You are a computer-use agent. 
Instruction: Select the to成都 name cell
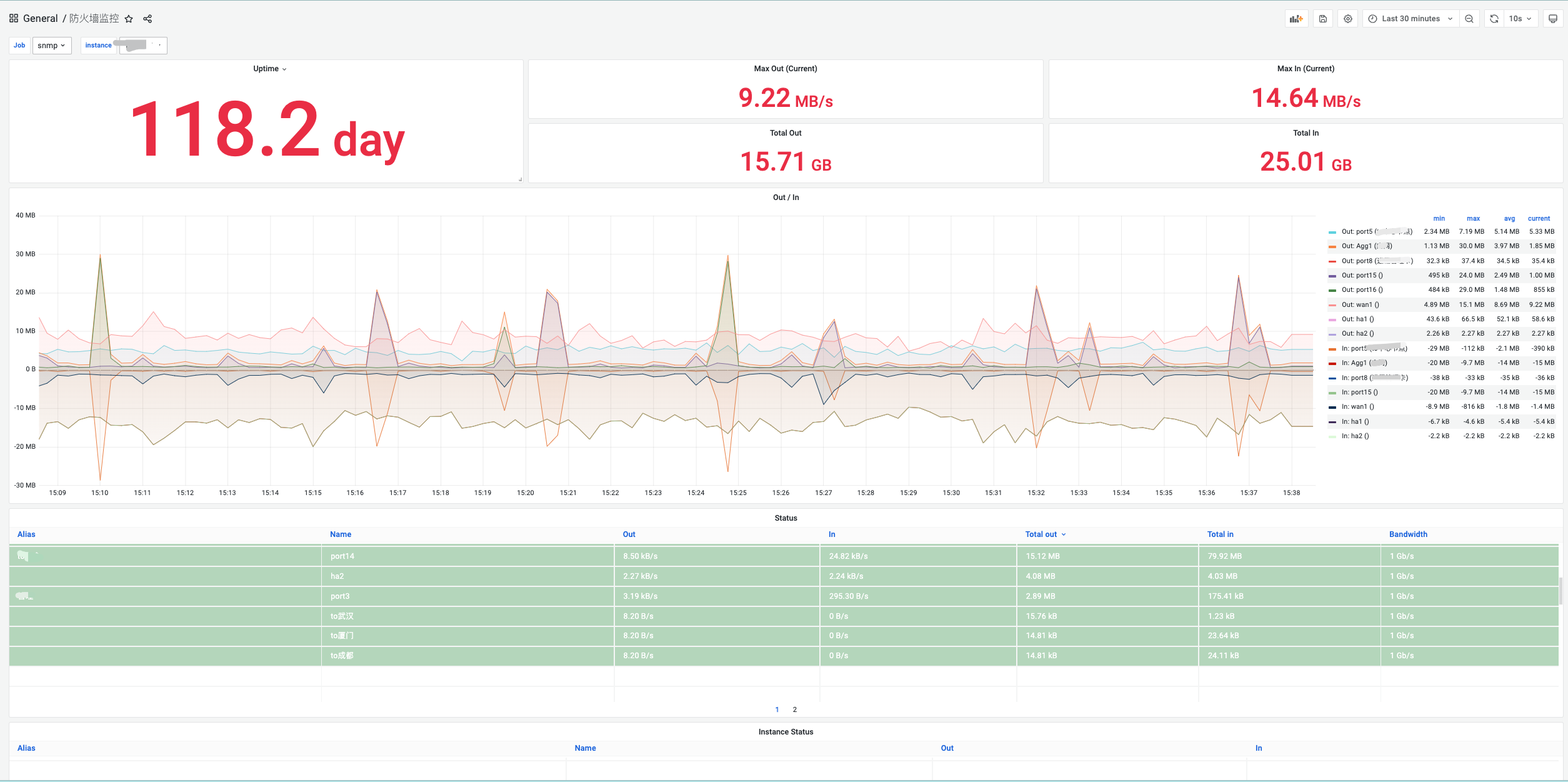[x=467, y=656]
